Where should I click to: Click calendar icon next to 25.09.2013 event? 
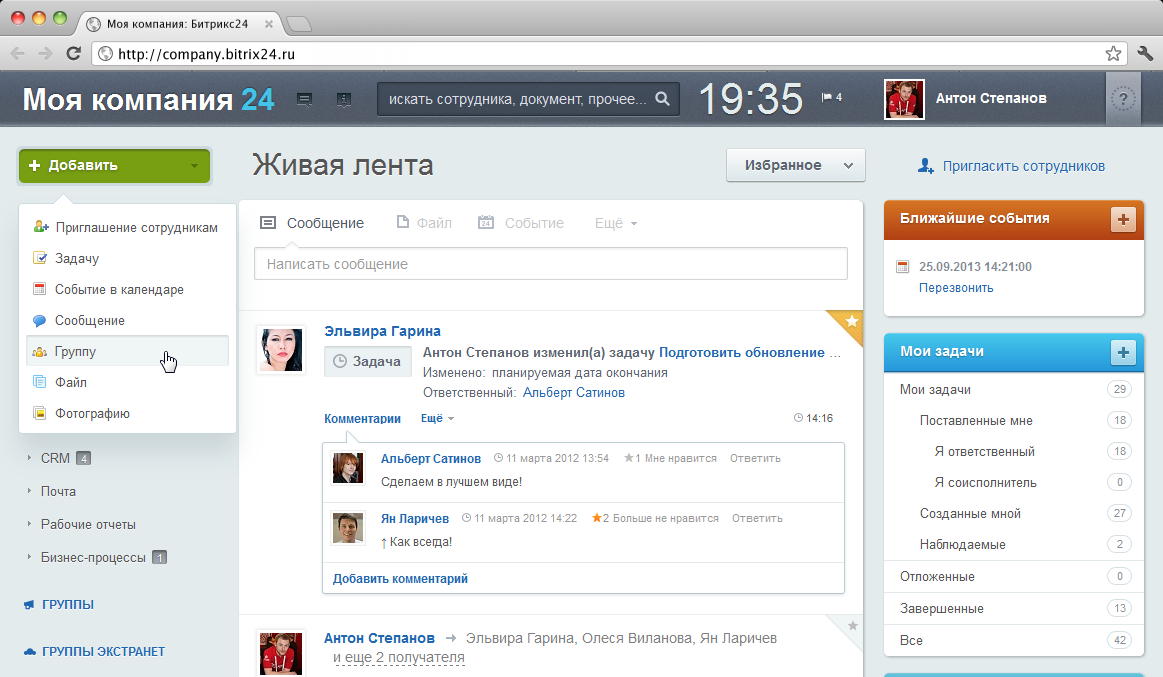[903, 266]
